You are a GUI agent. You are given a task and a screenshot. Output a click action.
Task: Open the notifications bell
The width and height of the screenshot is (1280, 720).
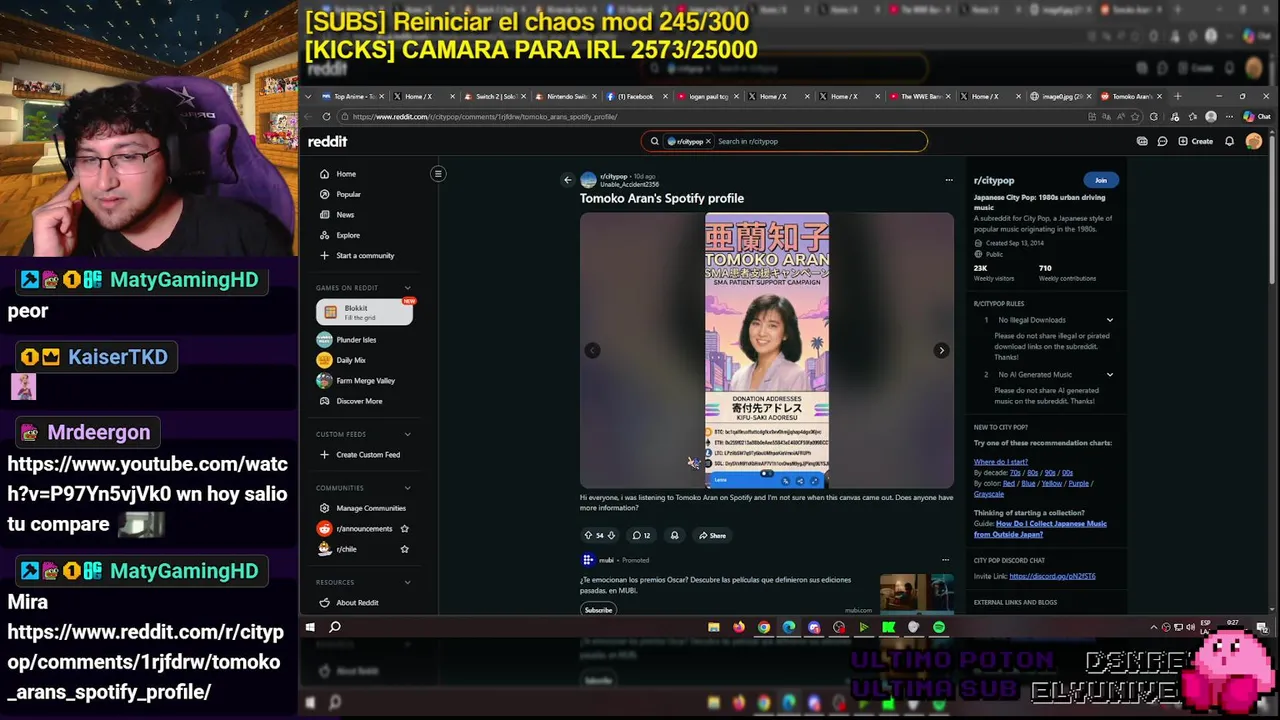pos(1229,141)
